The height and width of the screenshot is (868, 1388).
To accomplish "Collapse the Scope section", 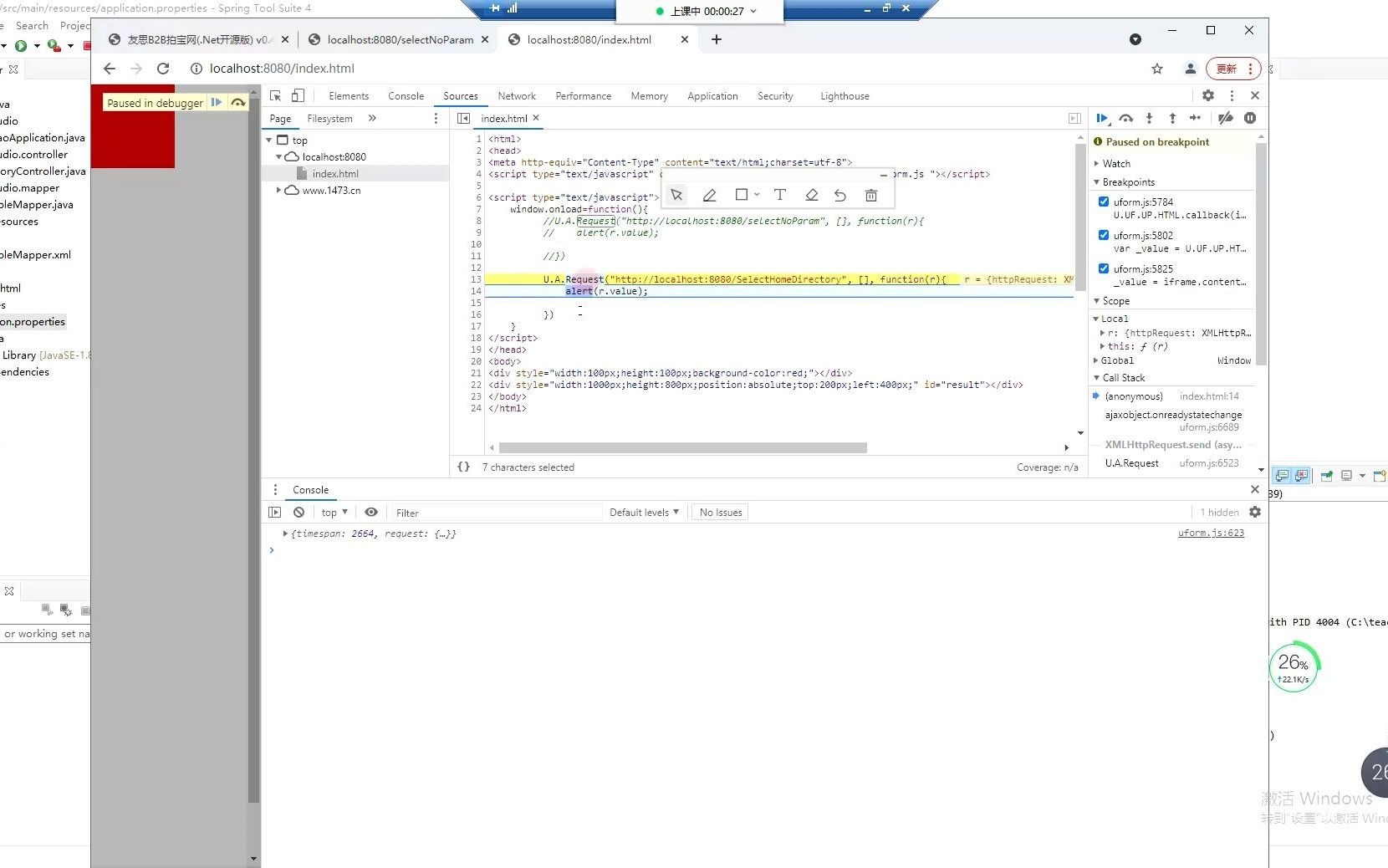I will click(1115, 301).
